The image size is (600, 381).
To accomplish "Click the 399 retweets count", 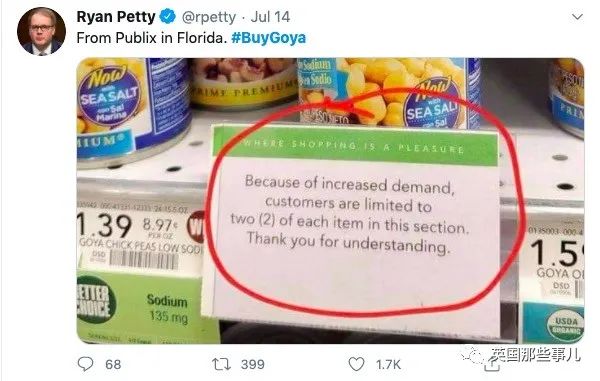I will coord(253,364).
